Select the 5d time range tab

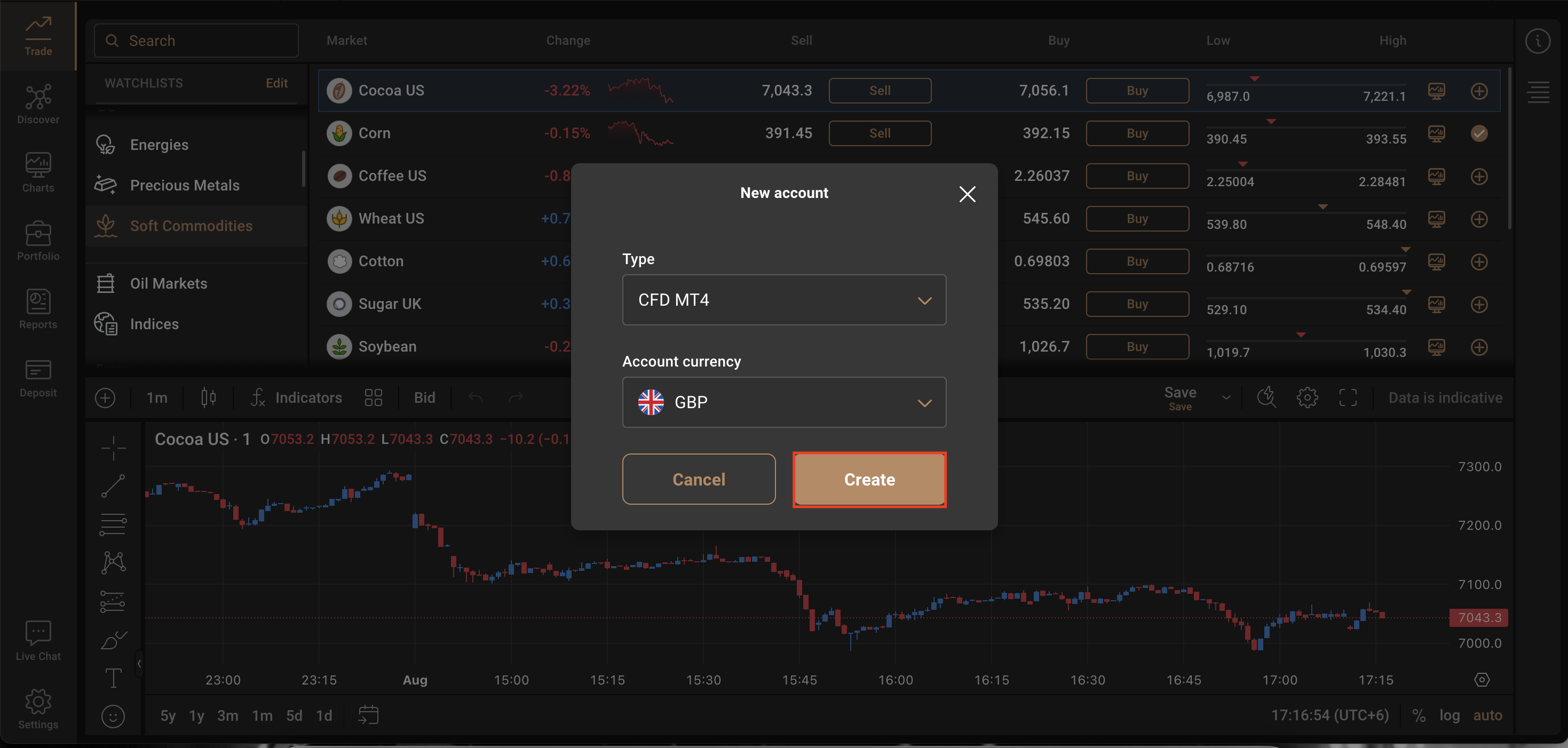(294, 715)
